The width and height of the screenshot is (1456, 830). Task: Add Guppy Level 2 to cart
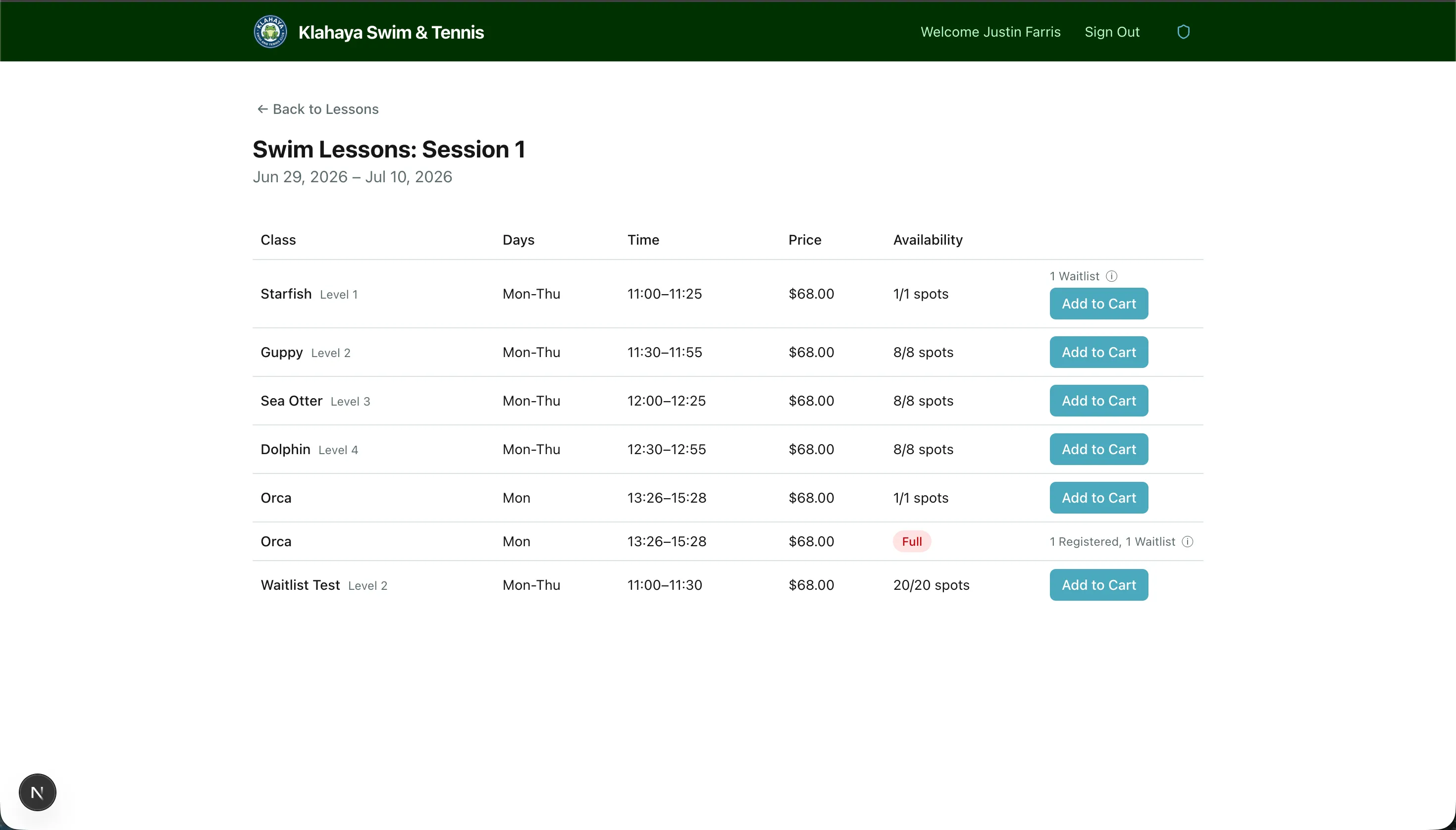(x=1097, y=352)
